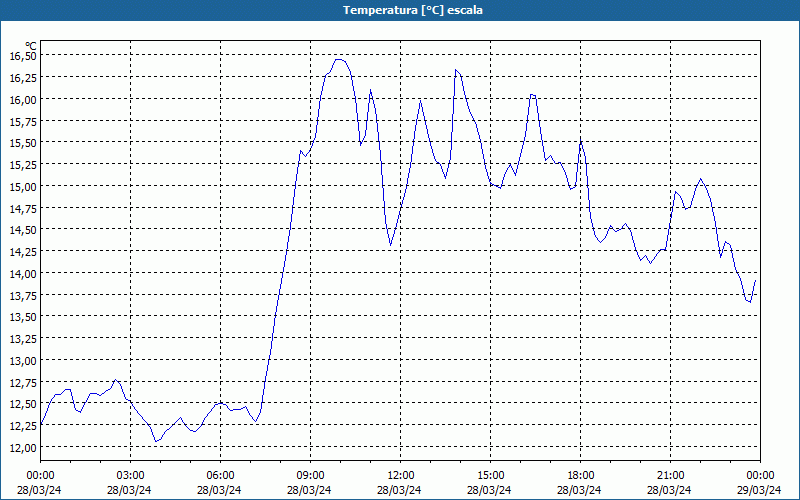The height and width of the screenshot is (500, 800).
Task: Select the 13,00 y-axis label
Action: point(23,361)
